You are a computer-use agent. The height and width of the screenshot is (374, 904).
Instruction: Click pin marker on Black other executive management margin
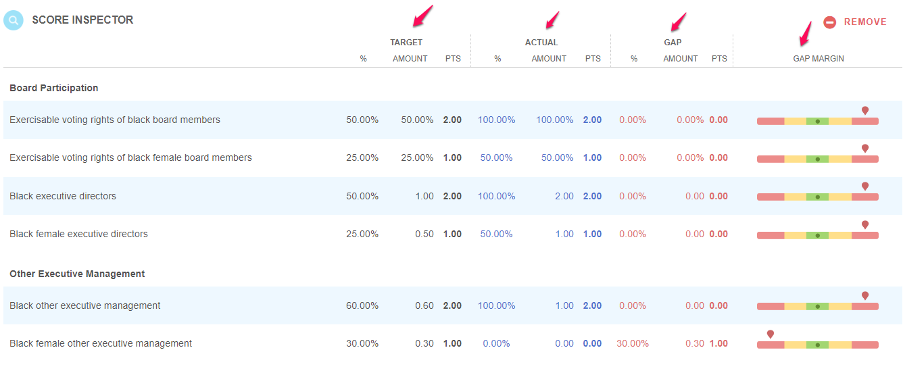[x=865, y=296]
